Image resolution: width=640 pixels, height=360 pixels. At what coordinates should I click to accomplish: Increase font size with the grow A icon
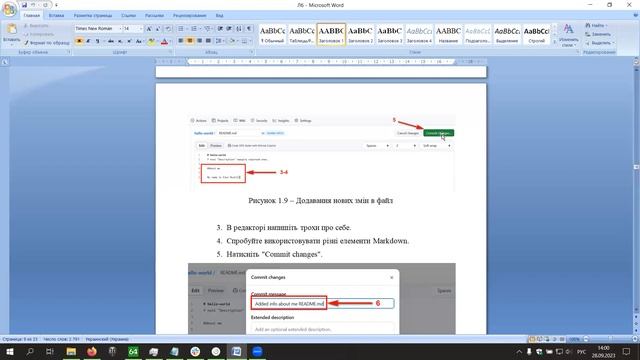(x=149, y=29)
